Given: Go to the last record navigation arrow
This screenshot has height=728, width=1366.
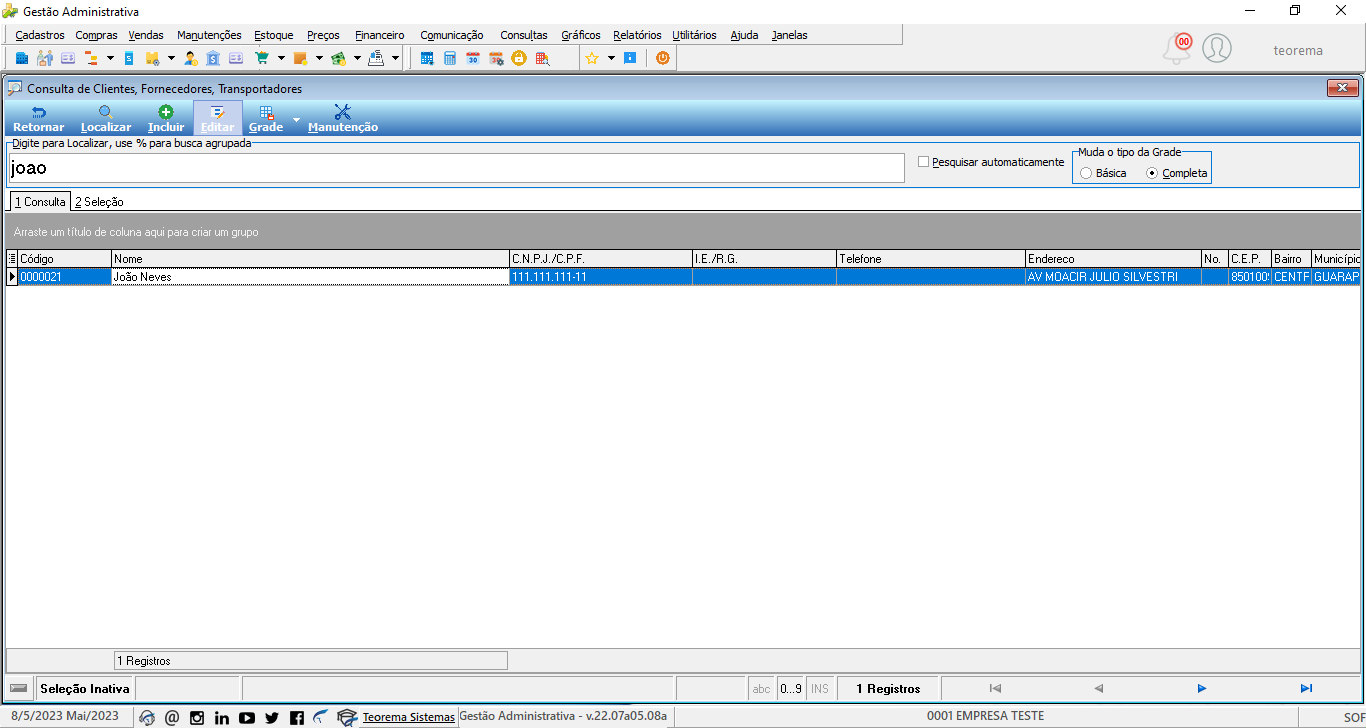Looking at the screenshot, I should [1306, 688].
